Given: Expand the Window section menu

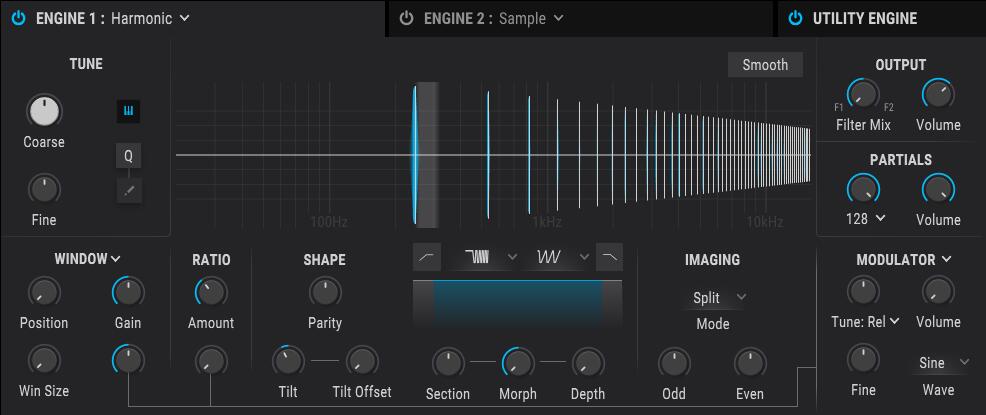Looking at the screenshot, I should pos(88,259).
